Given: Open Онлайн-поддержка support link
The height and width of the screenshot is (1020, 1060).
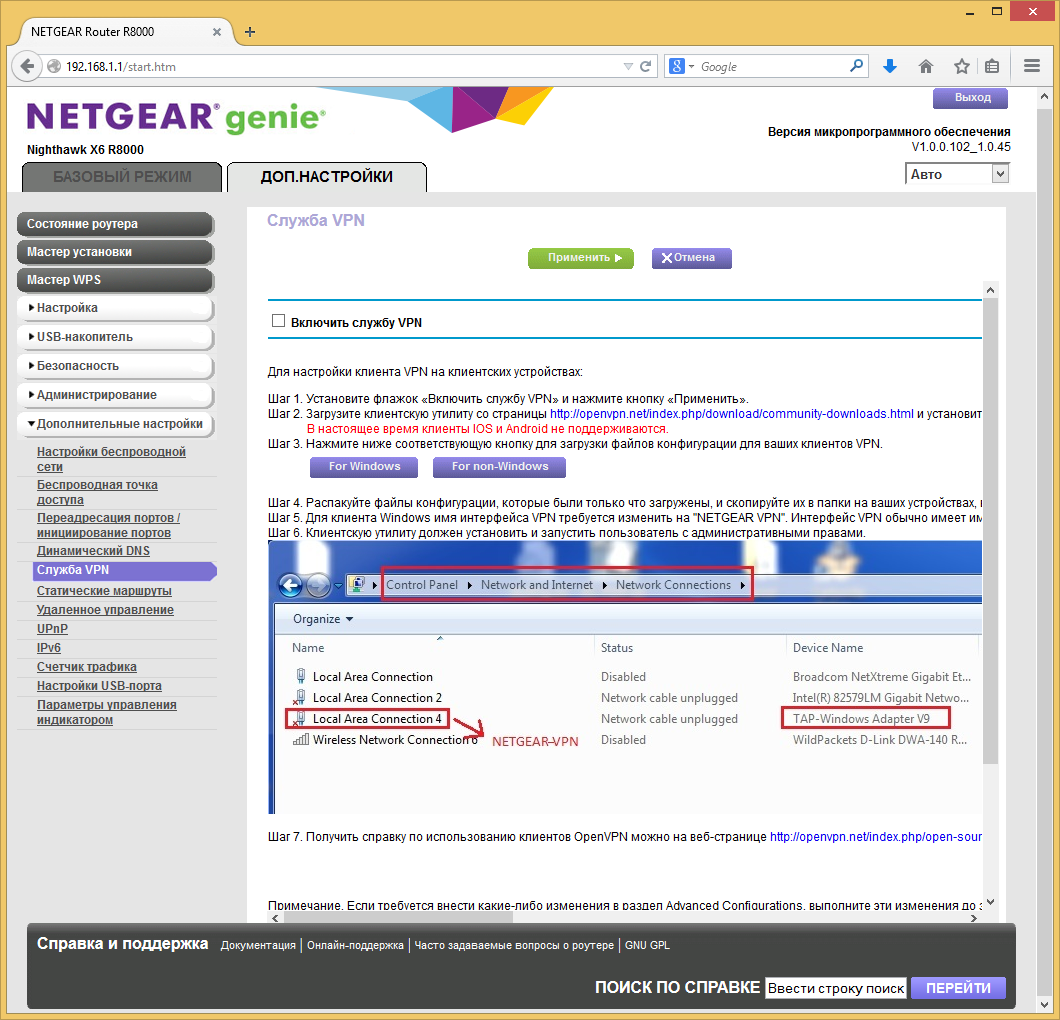Looking at the screenshot, I should pos(355,945).
